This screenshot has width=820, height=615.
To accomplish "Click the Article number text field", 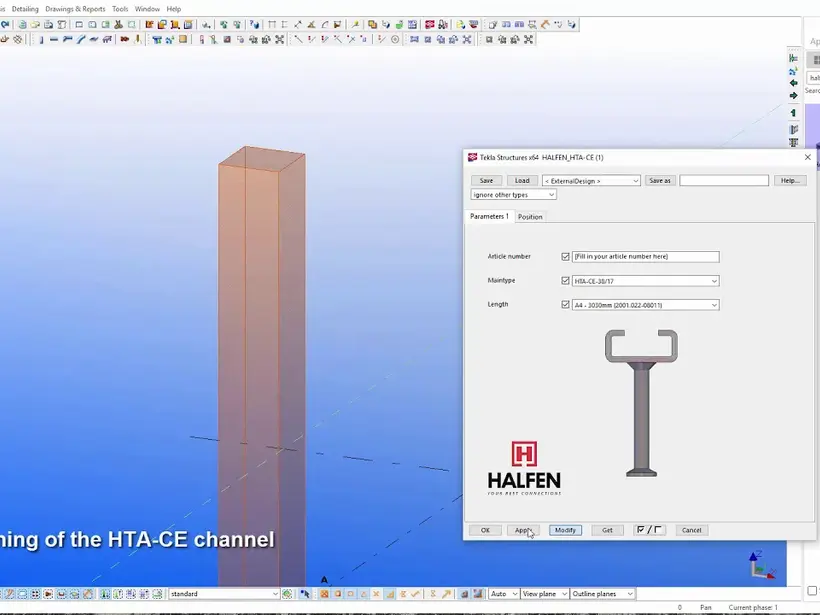I will click(x=645, y=256).
